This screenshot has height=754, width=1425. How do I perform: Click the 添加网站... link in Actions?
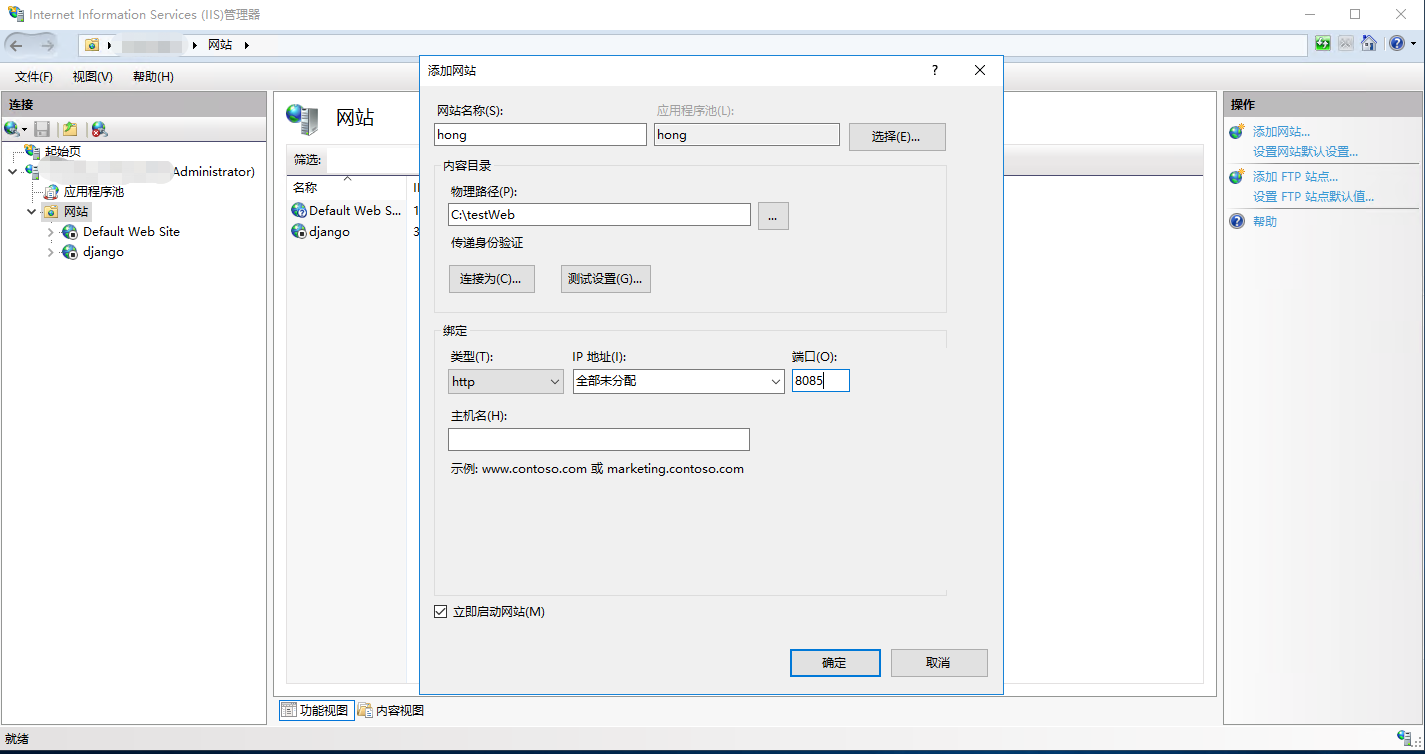pyautogui.click(x=1281, y=132)
